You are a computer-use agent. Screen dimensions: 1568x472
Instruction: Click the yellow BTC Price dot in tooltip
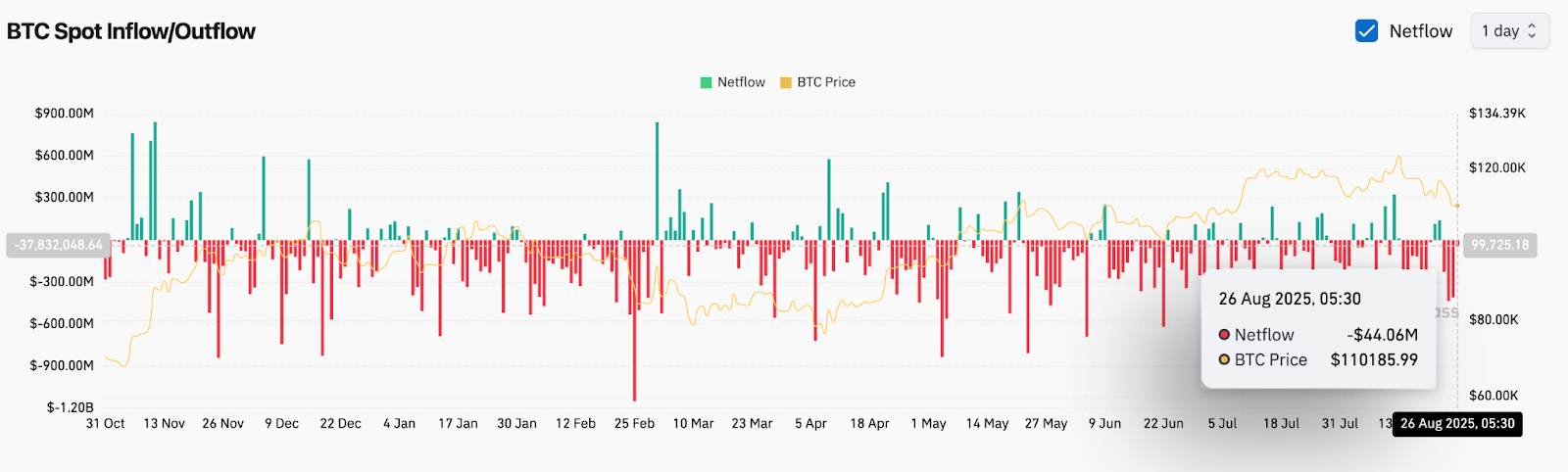click(1224, 360)
